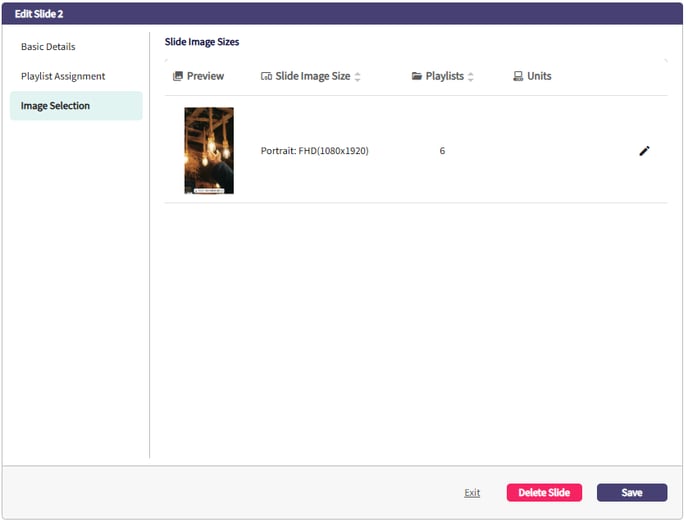This screenshot has height=527, width=688.
Task: Click the 'Slide Image Sizes' heading
Action: (x=203, y=42)
